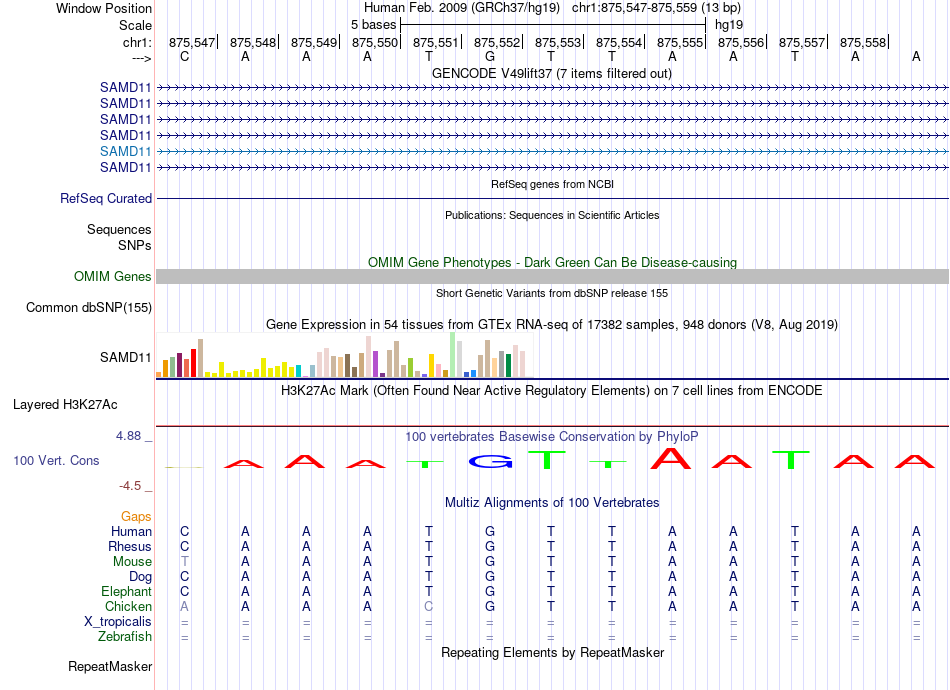Image resolution: width=950 pixels, height=690 pixels.
Task: Click the RefSeq Curated intron line
Action: point(553,198)
